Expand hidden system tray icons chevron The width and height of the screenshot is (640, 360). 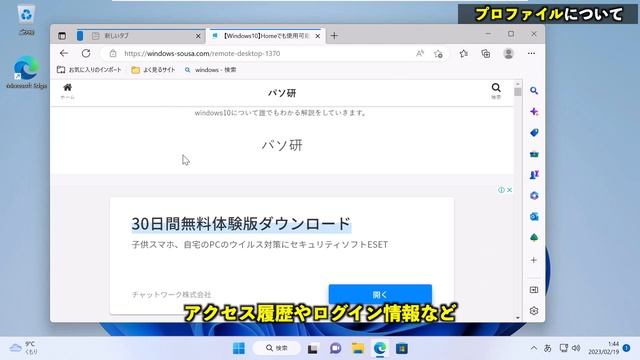[533, 348]
